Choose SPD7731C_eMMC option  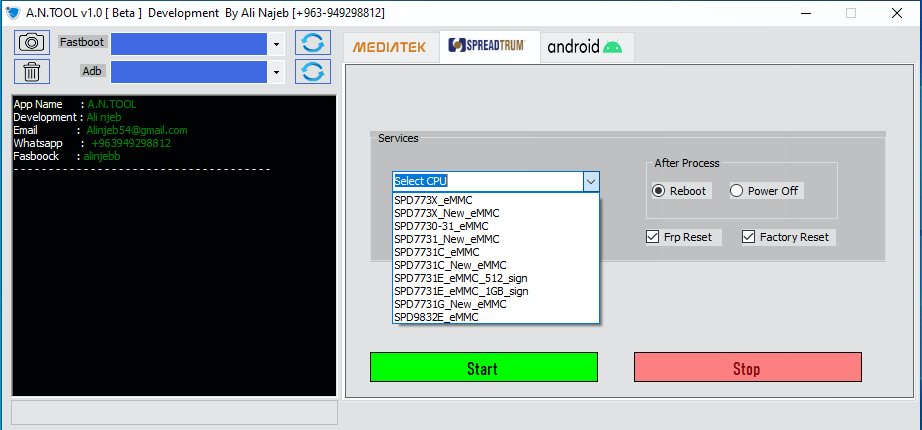[496, 252]
